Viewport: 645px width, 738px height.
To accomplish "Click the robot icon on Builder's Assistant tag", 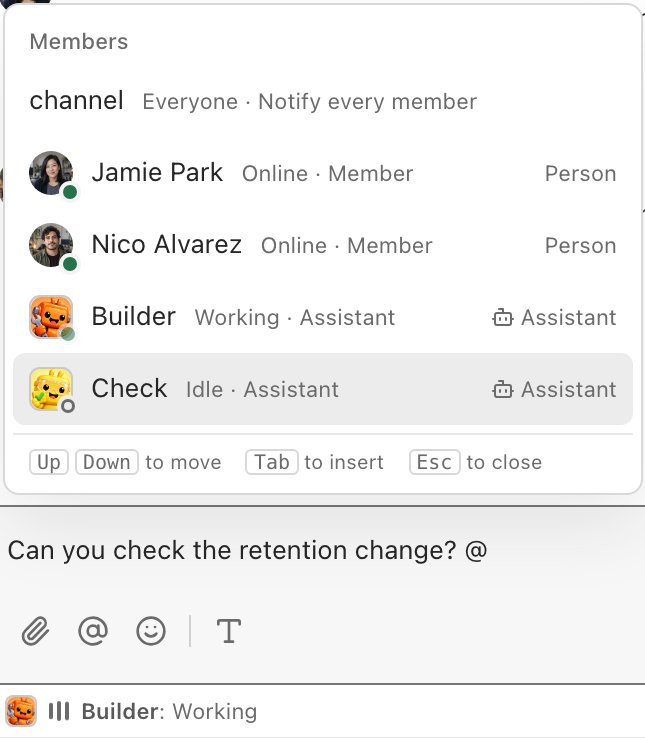I will click(x=502, y=317).
